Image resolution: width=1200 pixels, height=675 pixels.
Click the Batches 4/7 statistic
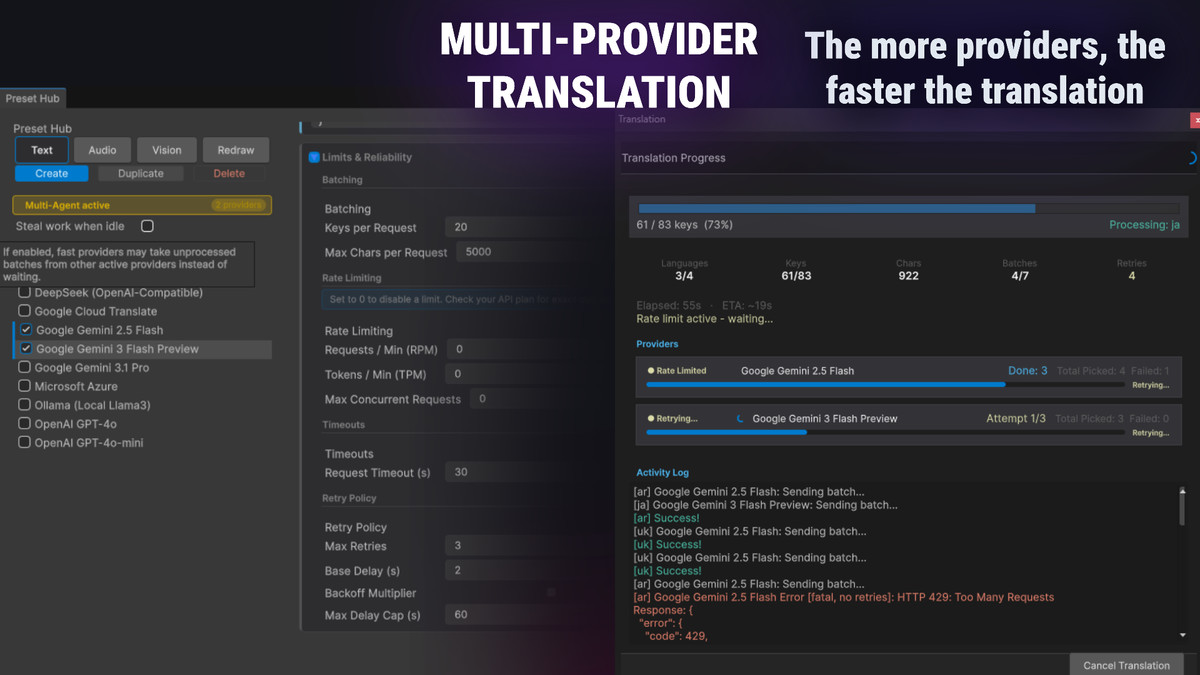click(1020, 270)
